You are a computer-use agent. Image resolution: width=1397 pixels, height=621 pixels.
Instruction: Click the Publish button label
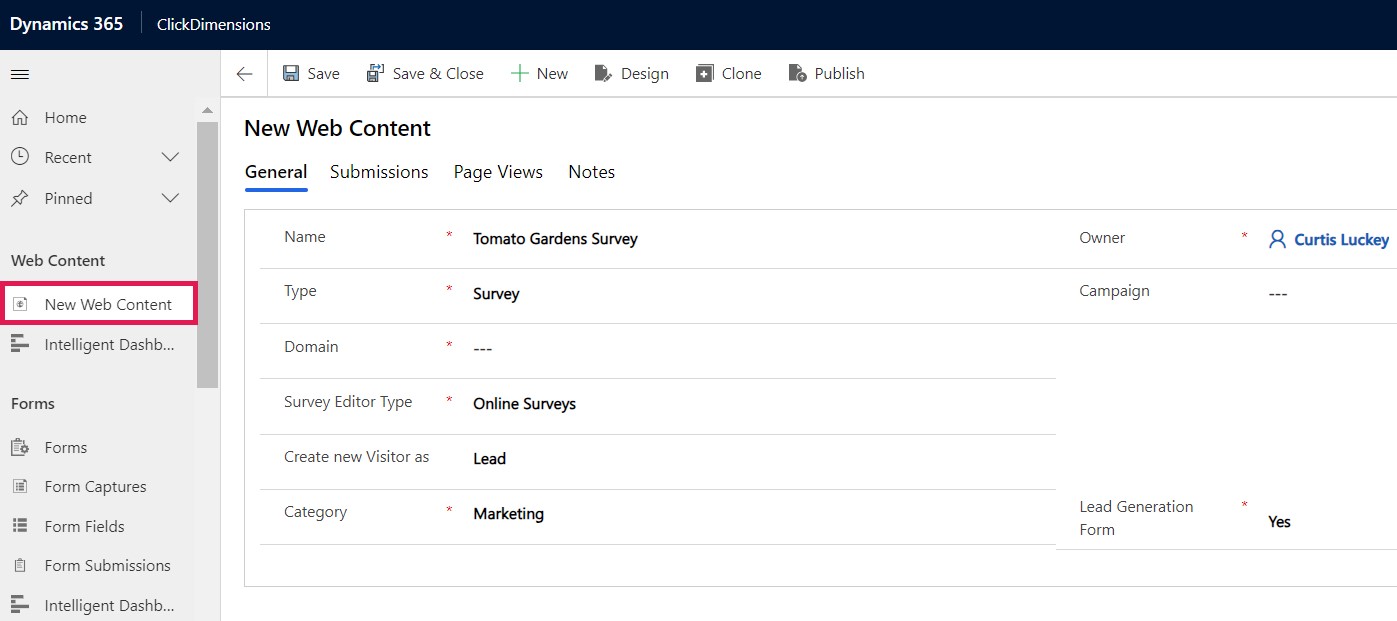[839, 74]
